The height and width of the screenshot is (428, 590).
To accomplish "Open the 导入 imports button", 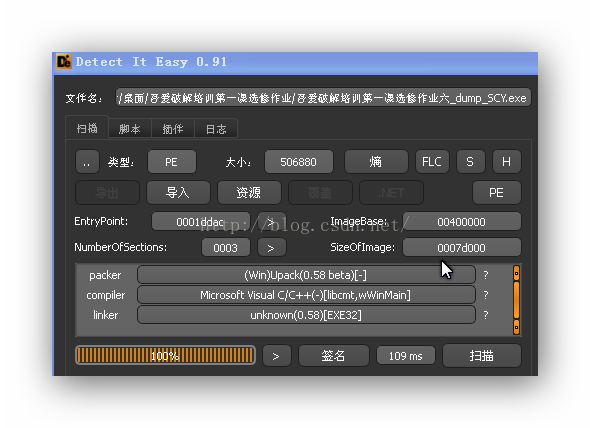I will 178,193.
